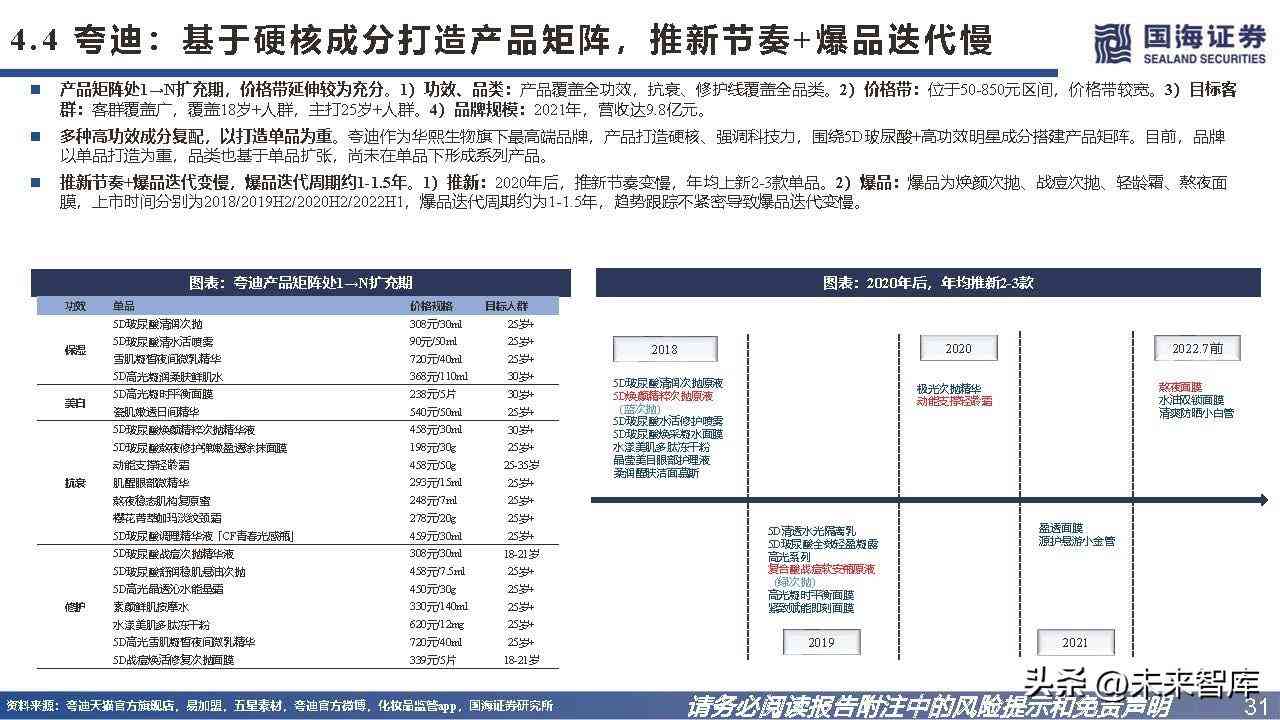Image resolution: width=1280 pixels, height=720 pixels.
Task: Click the 保湿 category row label
Action: tap(75, 350)
